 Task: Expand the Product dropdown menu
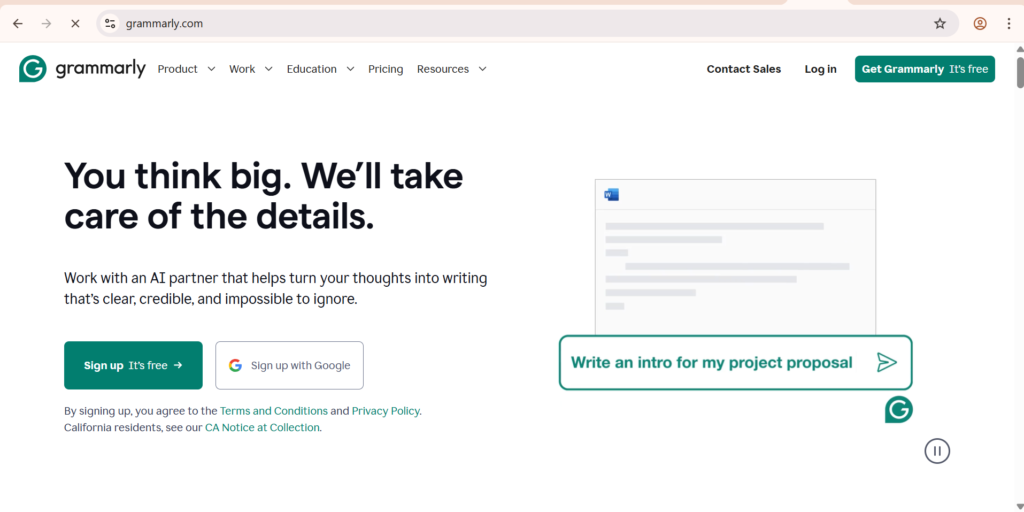point(186,69)
